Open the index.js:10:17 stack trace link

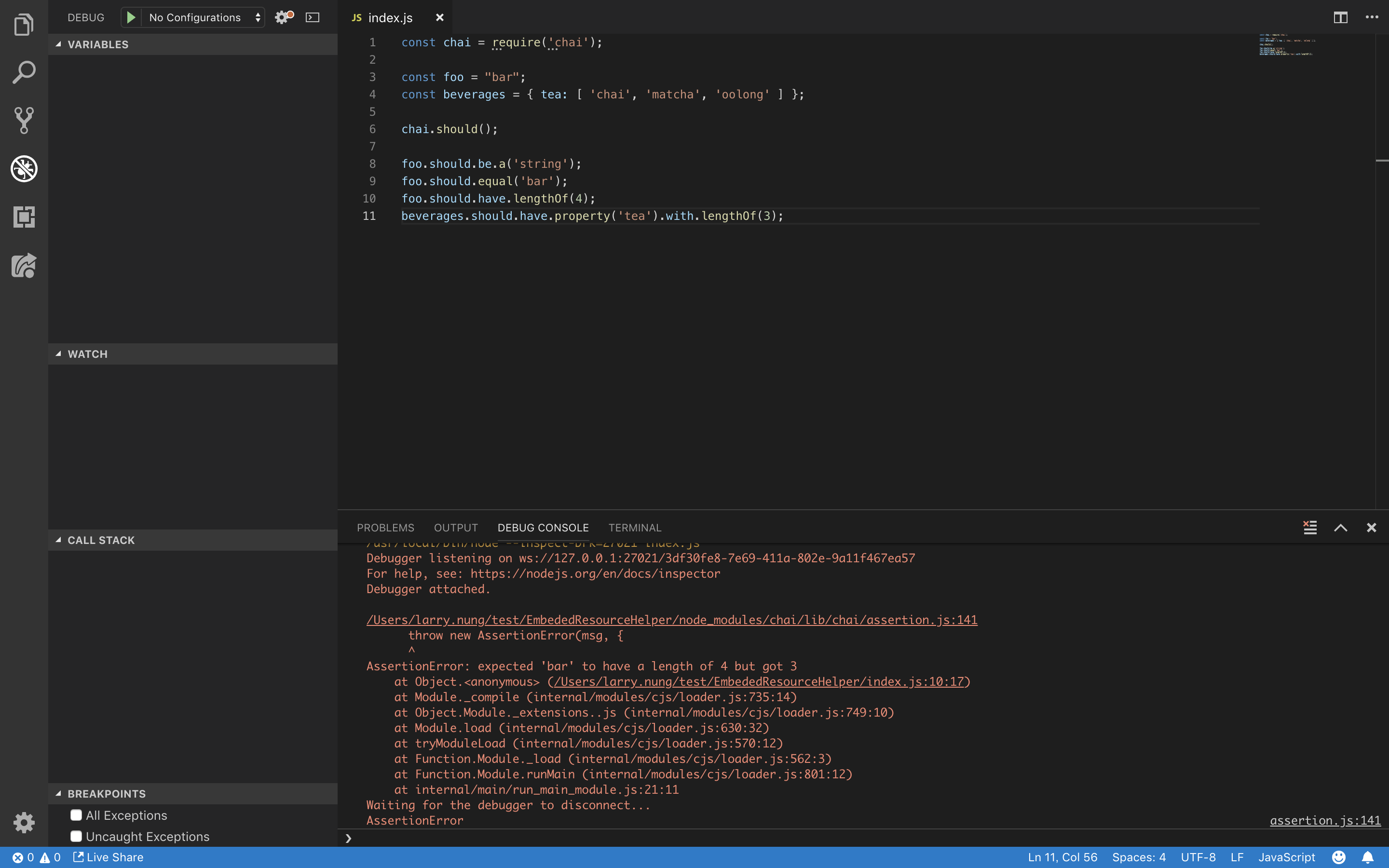click(x=758, y=681)
